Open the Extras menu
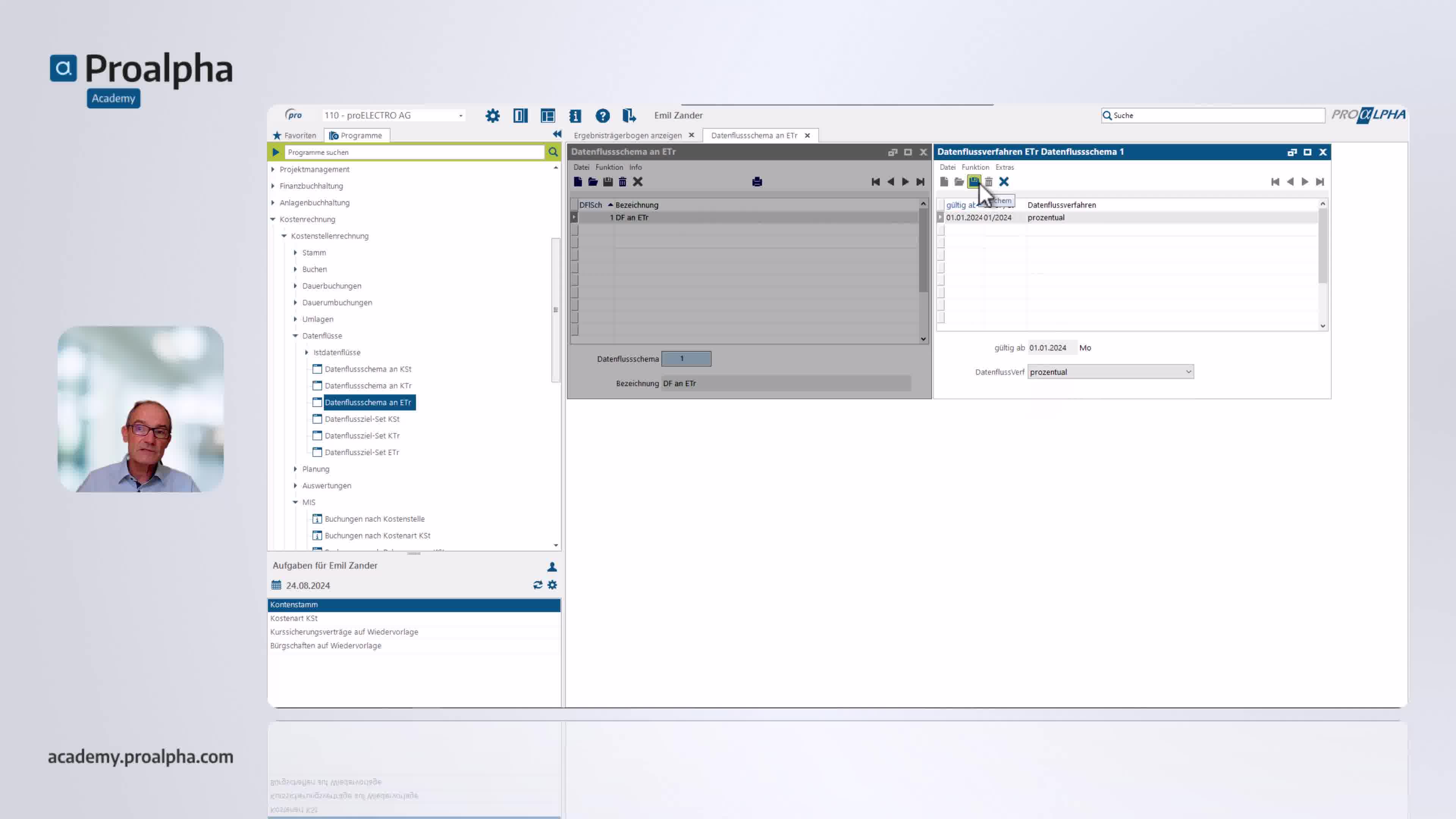This screenshot has height=819, width=1456. pos(1004,167)
